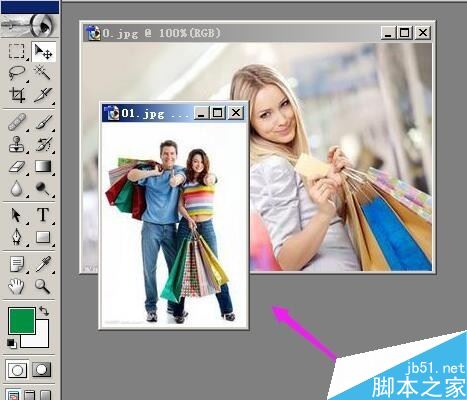The image size is (467, 400).
Task: Select the Rectangular Marquee tool
Action: [x=16, y=51]
